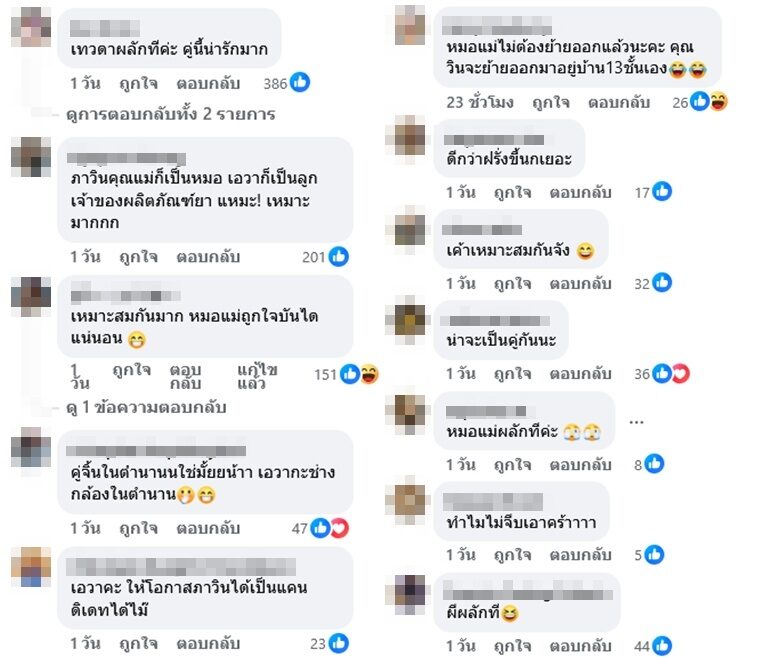Click the haha reaction icon beside 26
Image resolution: width=760 pixels, height=657 pixels.
point(719,102)
